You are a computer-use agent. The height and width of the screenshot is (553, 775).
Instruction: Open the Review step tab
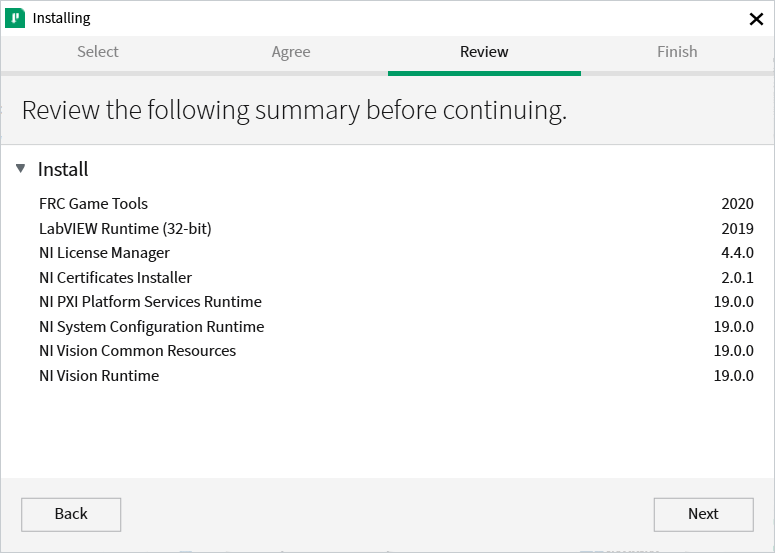click(484, 52)
